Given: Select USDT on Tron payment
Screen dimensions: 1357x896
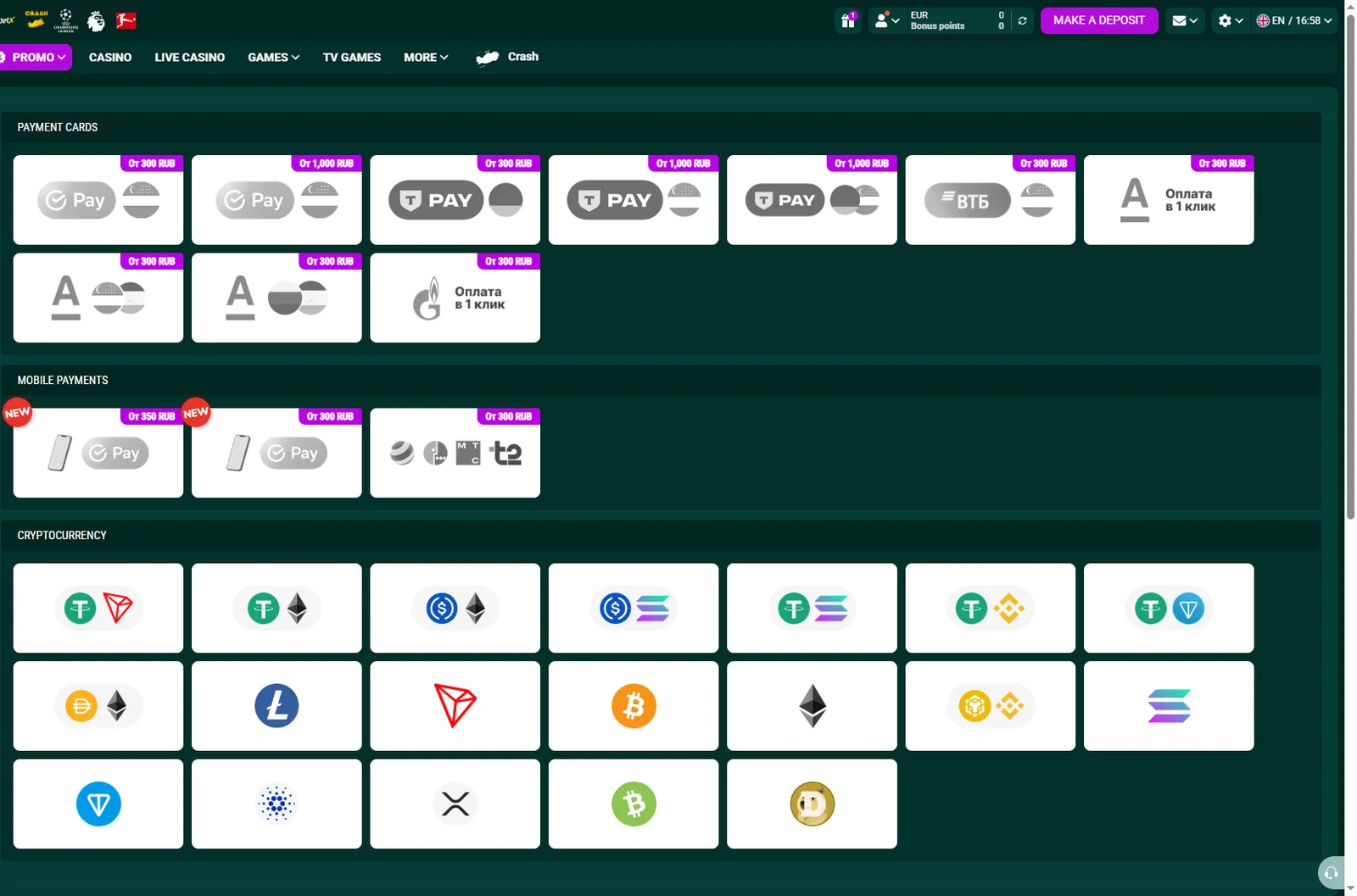Looking at the screenshot, I should tap(98, 608).
